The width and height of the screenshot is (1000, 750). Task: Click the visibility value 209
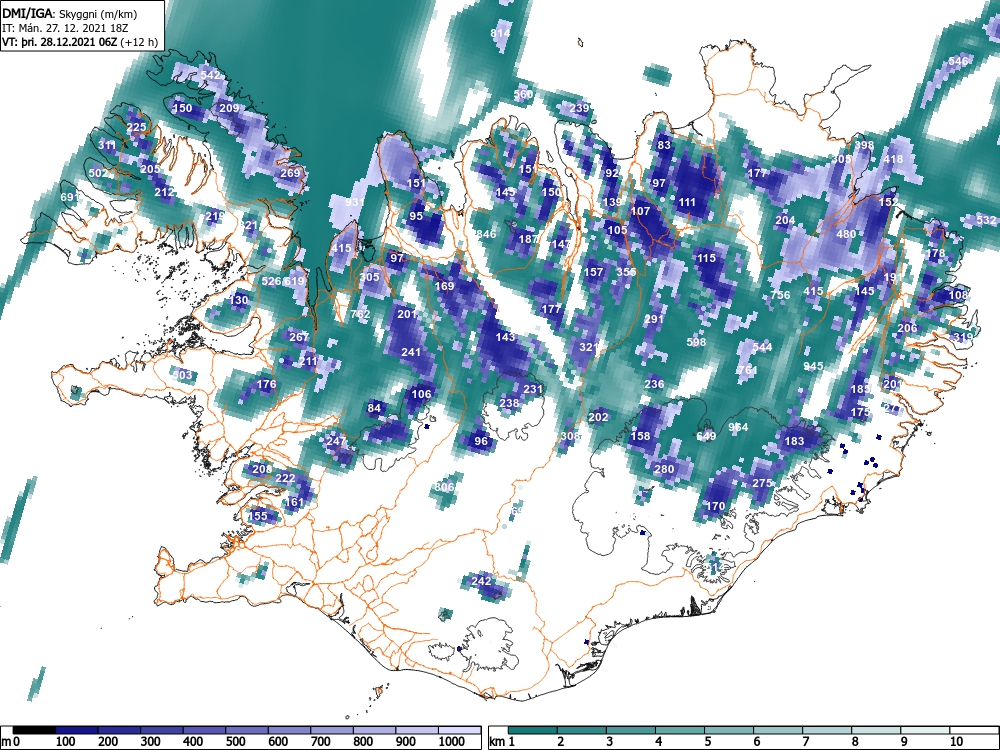(229, 108)
